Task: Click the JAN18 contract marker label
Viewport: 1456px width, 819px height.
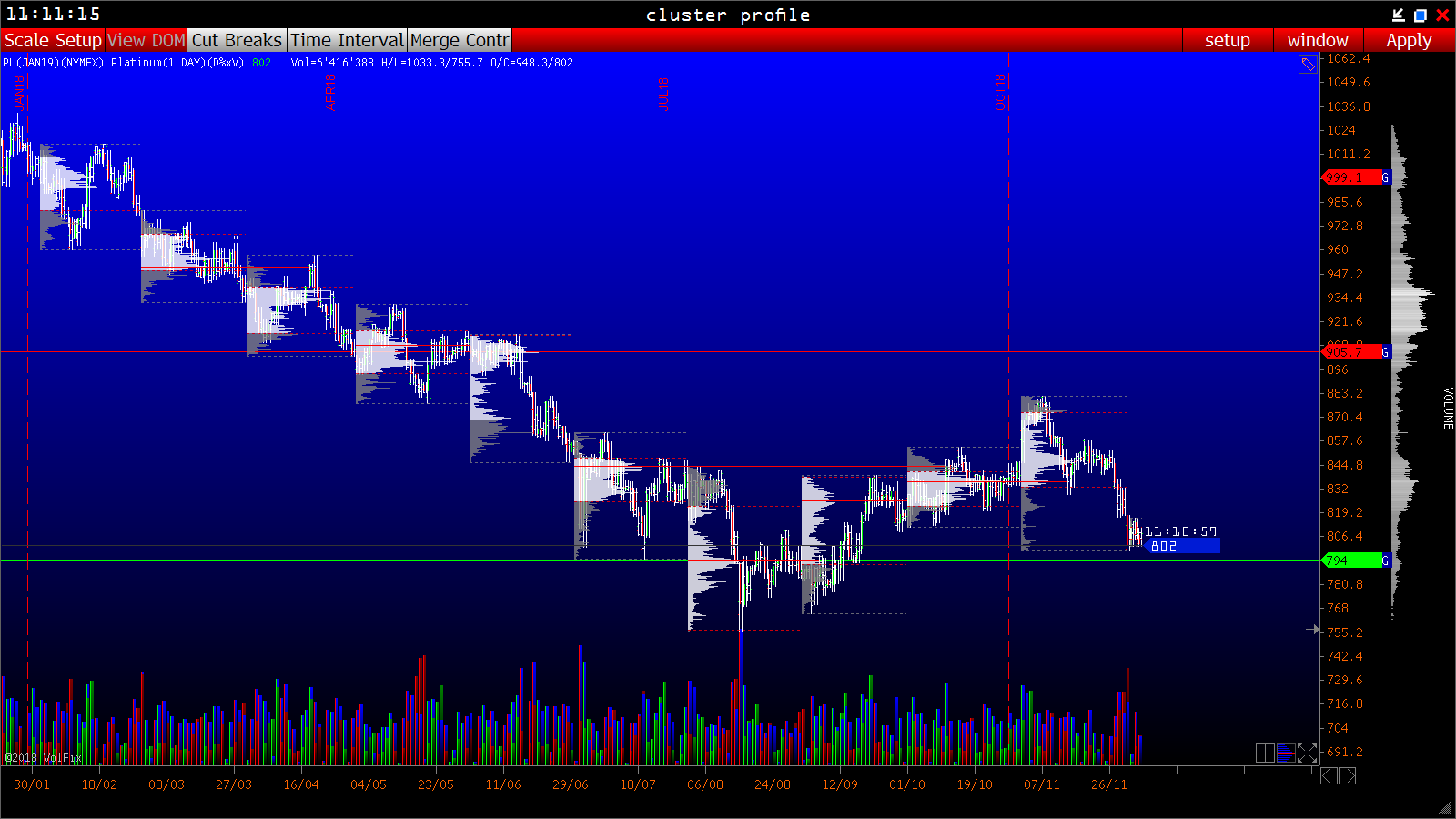Action: click(20, 92)
